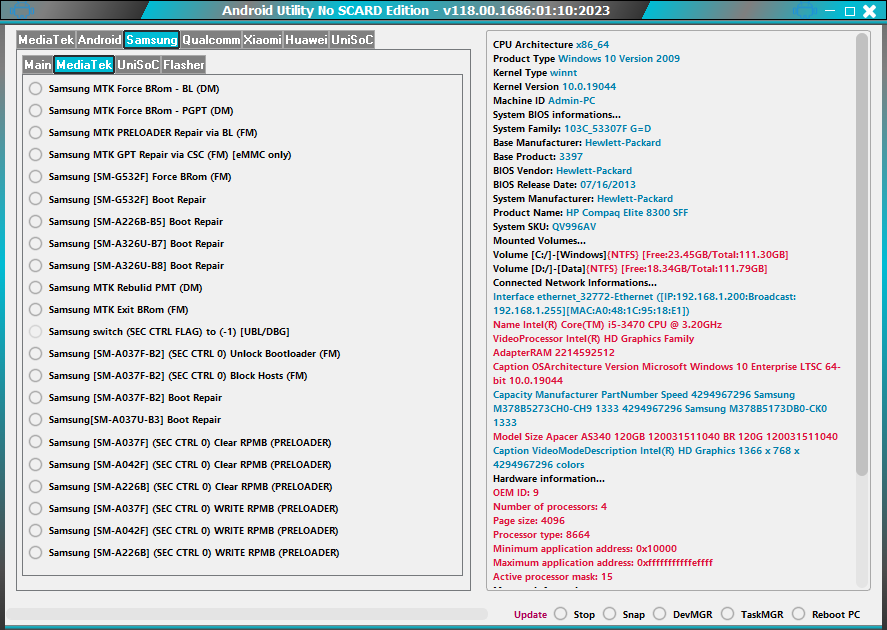Click the 'BIOS Release Date: 07/16/2013' line

564,185
